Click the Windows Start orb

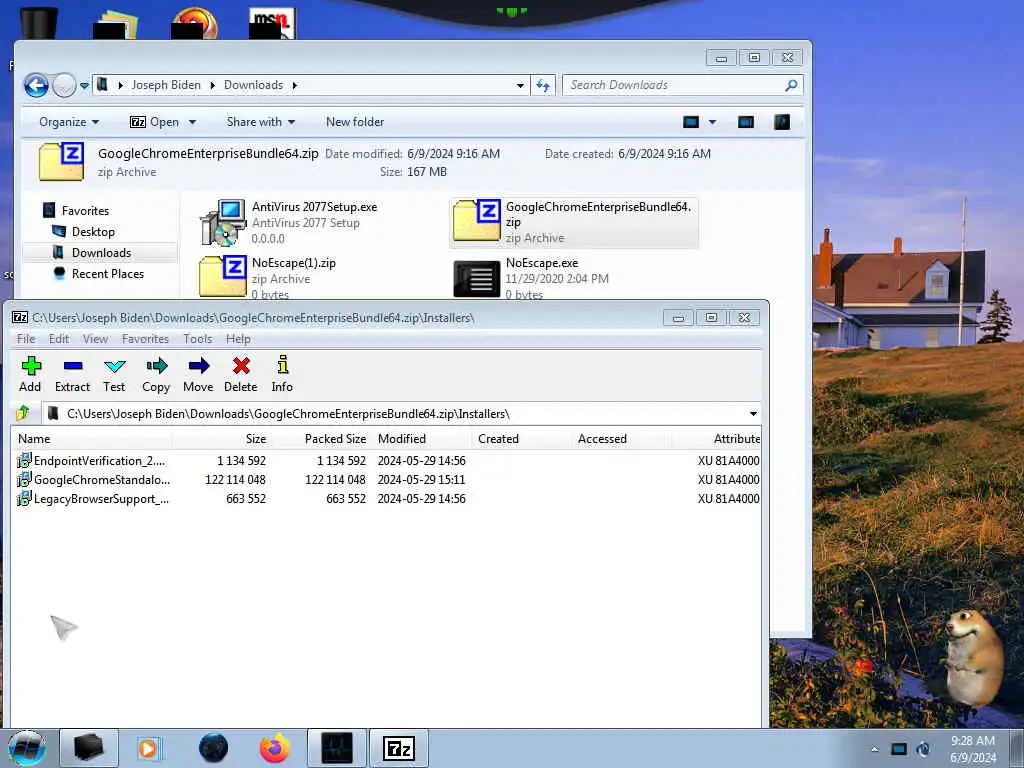(27, 748)
